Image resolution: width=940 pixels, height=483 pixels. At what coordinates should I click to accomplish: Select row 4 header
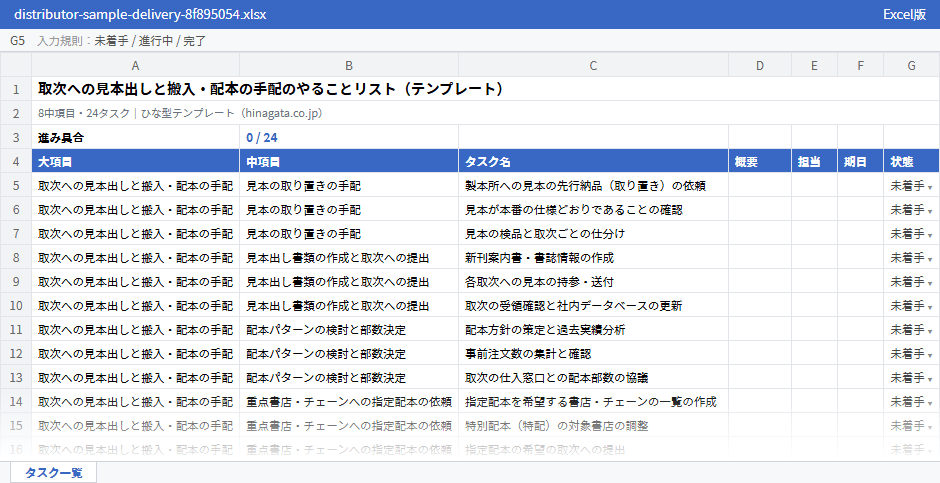[16, 162]
